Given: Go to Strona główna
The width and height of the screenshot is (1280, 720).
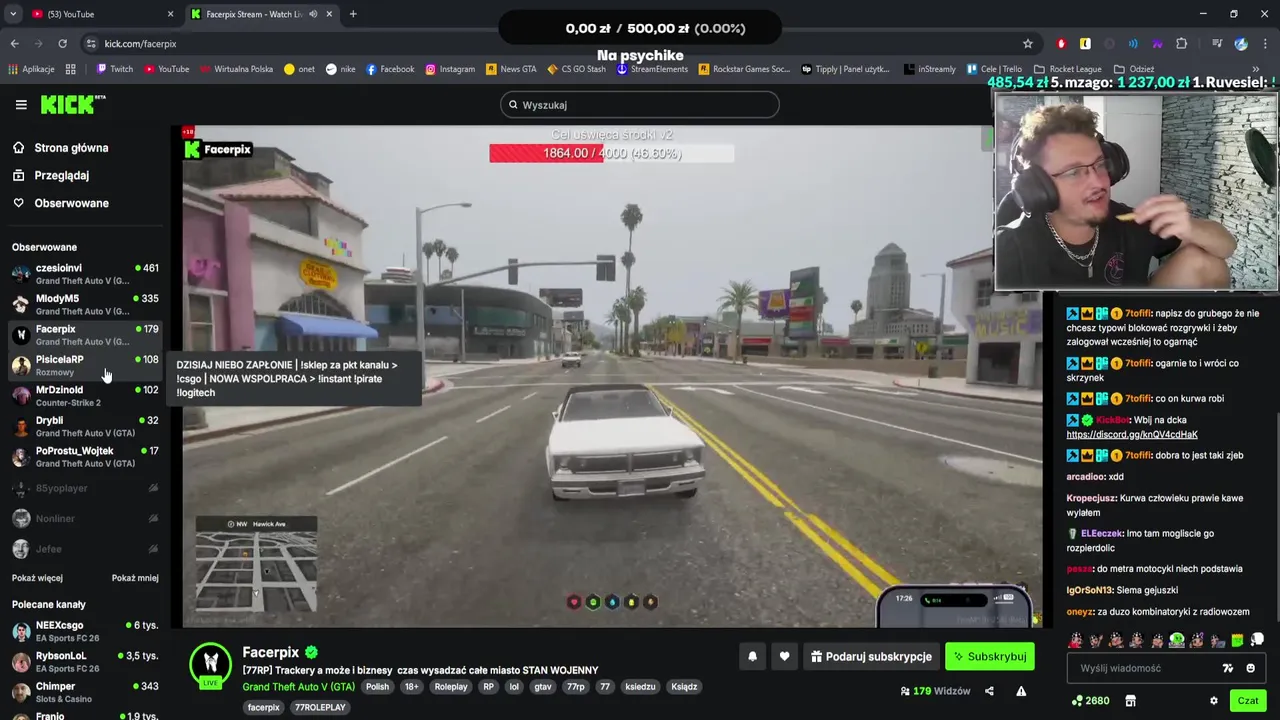Looking at the screenshot, I should 71,148.
